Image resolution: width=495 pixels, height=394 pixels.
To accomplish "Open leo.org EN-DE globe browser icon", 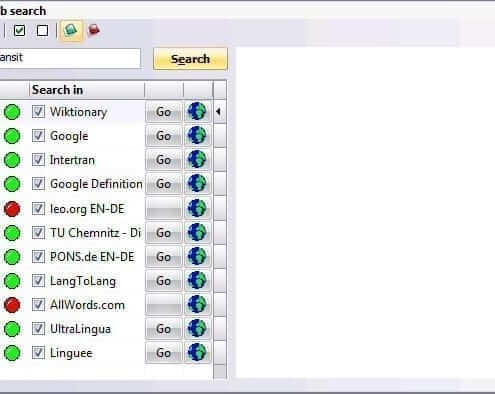I will tap(197, 208).
